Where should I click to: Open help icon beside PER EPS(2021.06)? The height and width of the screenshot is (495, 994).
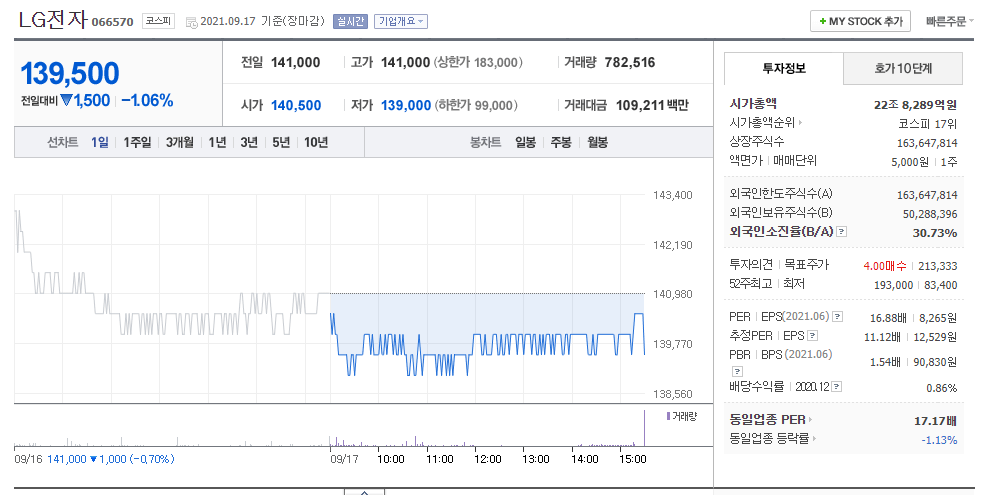point(837,316)
